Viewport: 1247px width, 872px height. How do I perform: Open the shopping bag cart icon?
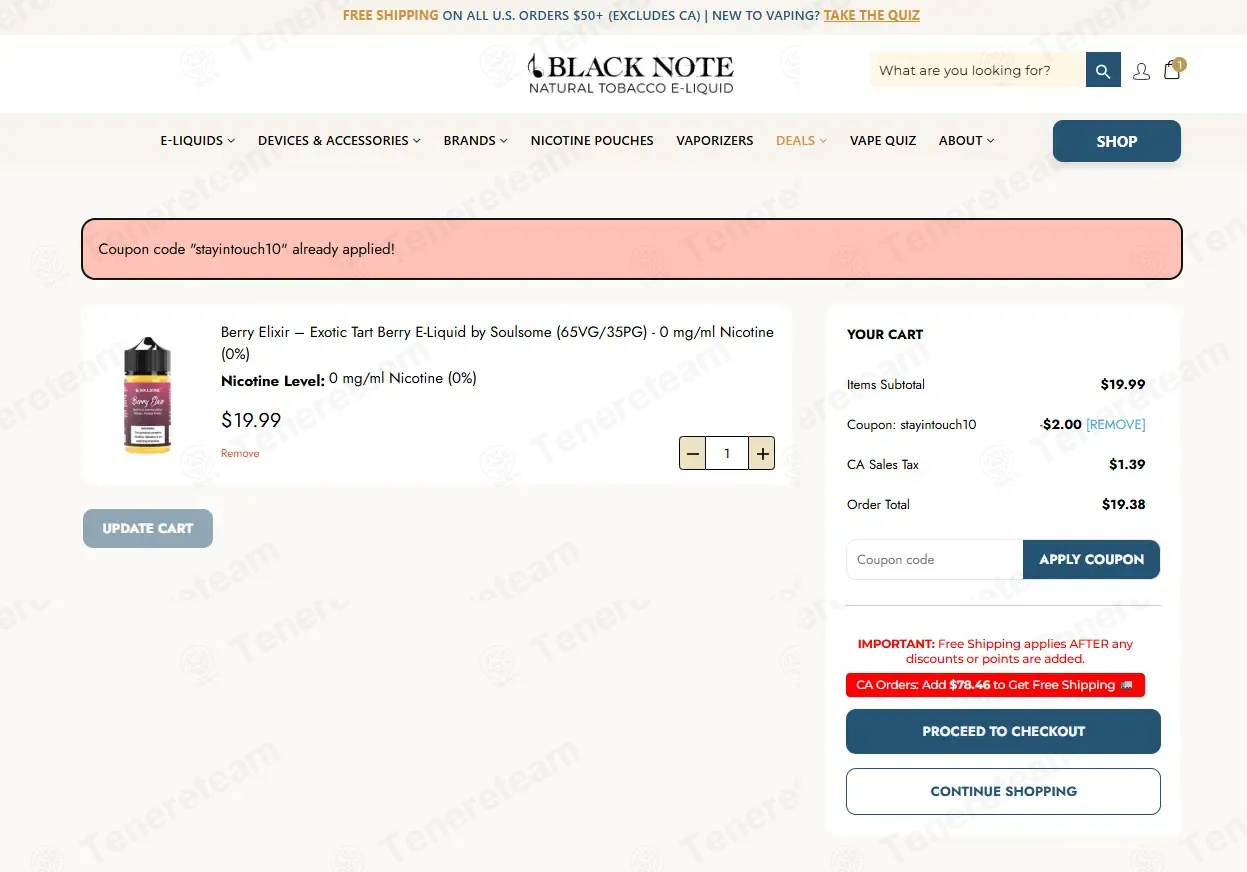point(1172,71)
